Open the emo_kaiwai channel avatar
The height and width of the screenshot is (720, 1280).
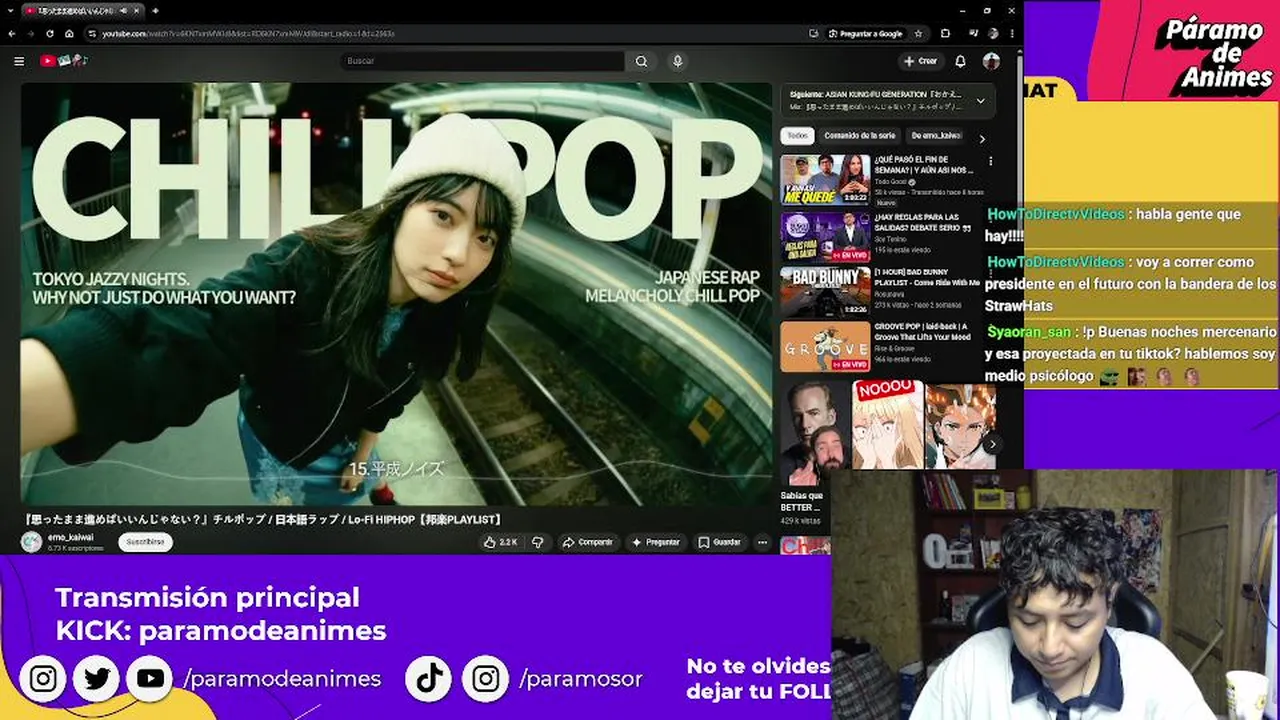pyautogui.click(x=31, y=542)
